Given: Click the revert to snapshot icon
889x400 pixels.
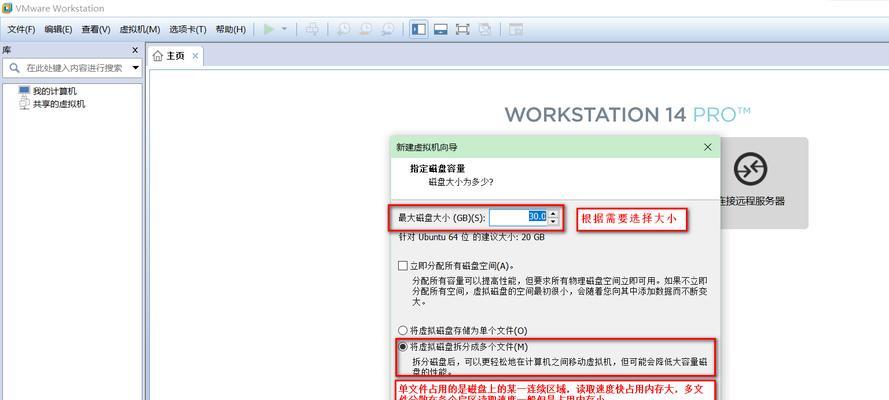Looking at the screenshot, I should [365, 29].
